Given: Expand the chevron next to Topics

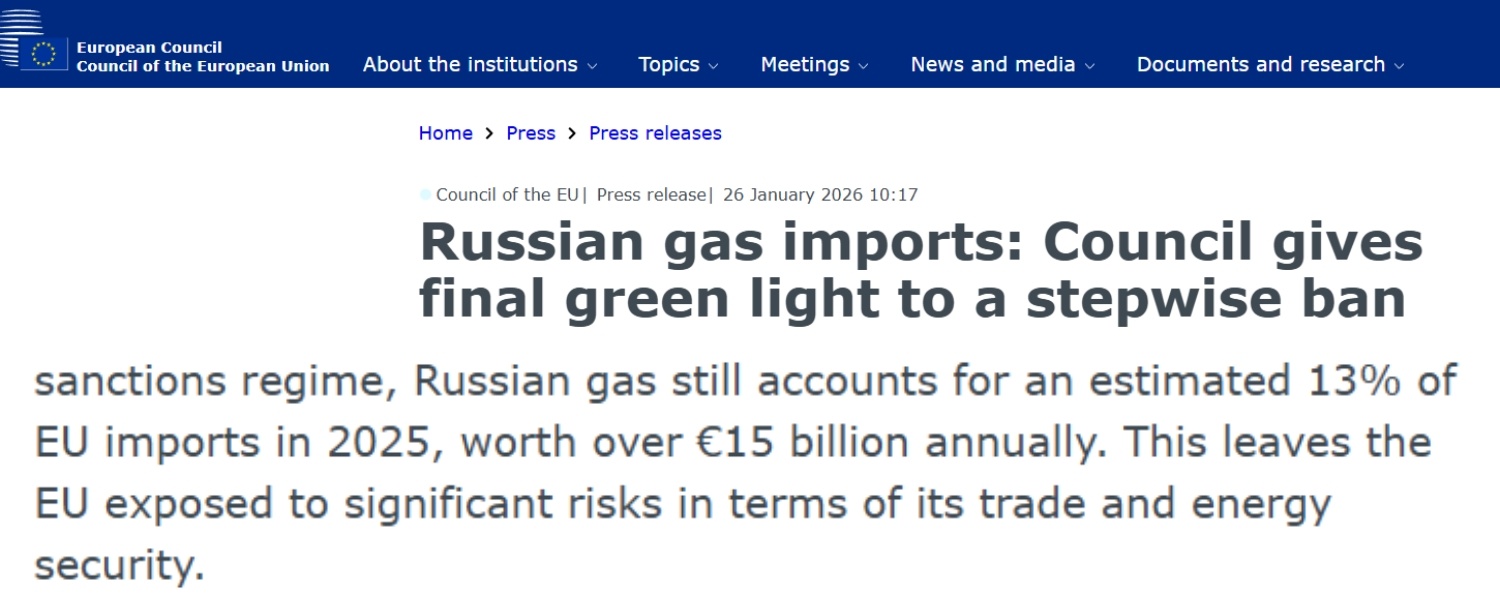Looking at the screenshot, I should (713, 67).
